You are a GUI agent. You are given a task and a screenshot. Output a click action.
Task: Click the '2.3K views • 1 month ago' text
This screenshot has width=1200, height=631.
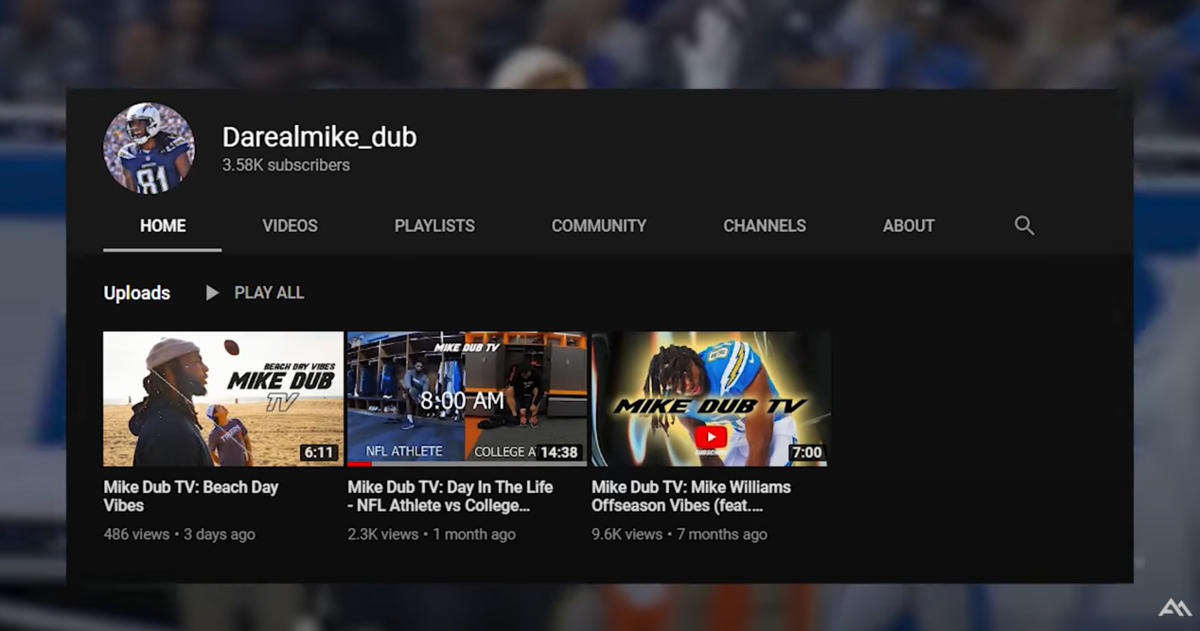pos(431,534)
